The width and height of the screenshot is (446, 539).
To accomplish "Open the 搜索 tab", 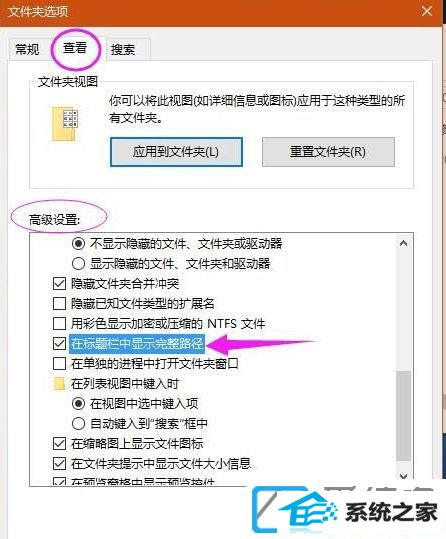I will pos(123,50).
